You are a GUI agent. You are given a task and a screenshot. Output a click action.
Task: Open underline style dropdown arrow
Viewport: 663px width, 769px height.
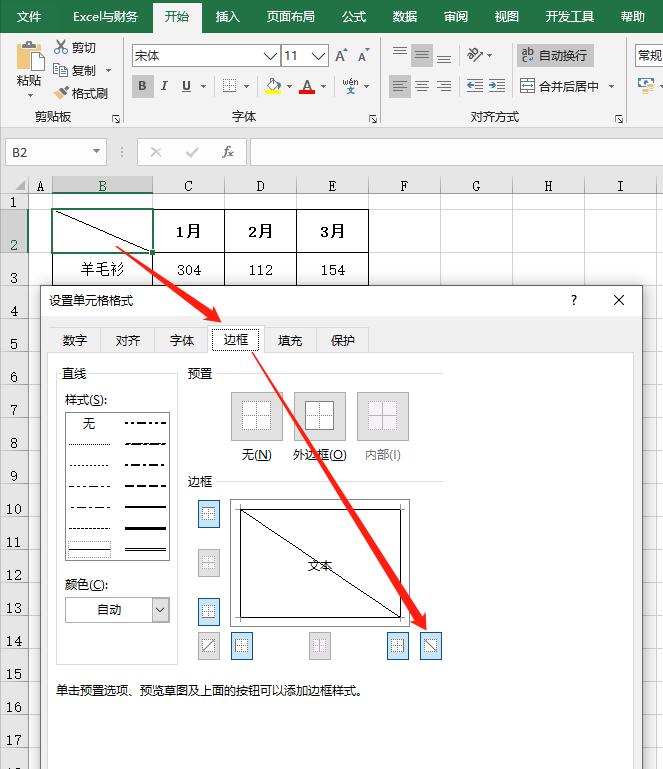pyautogui.click(x=203, y=86)
